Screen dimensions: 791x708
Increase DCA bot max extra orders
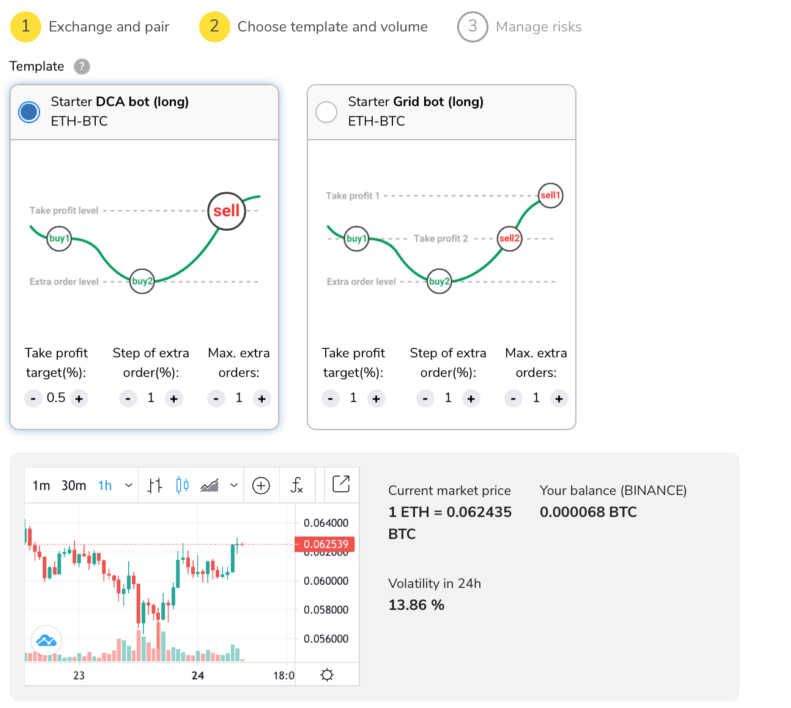(x=262, y=399)
